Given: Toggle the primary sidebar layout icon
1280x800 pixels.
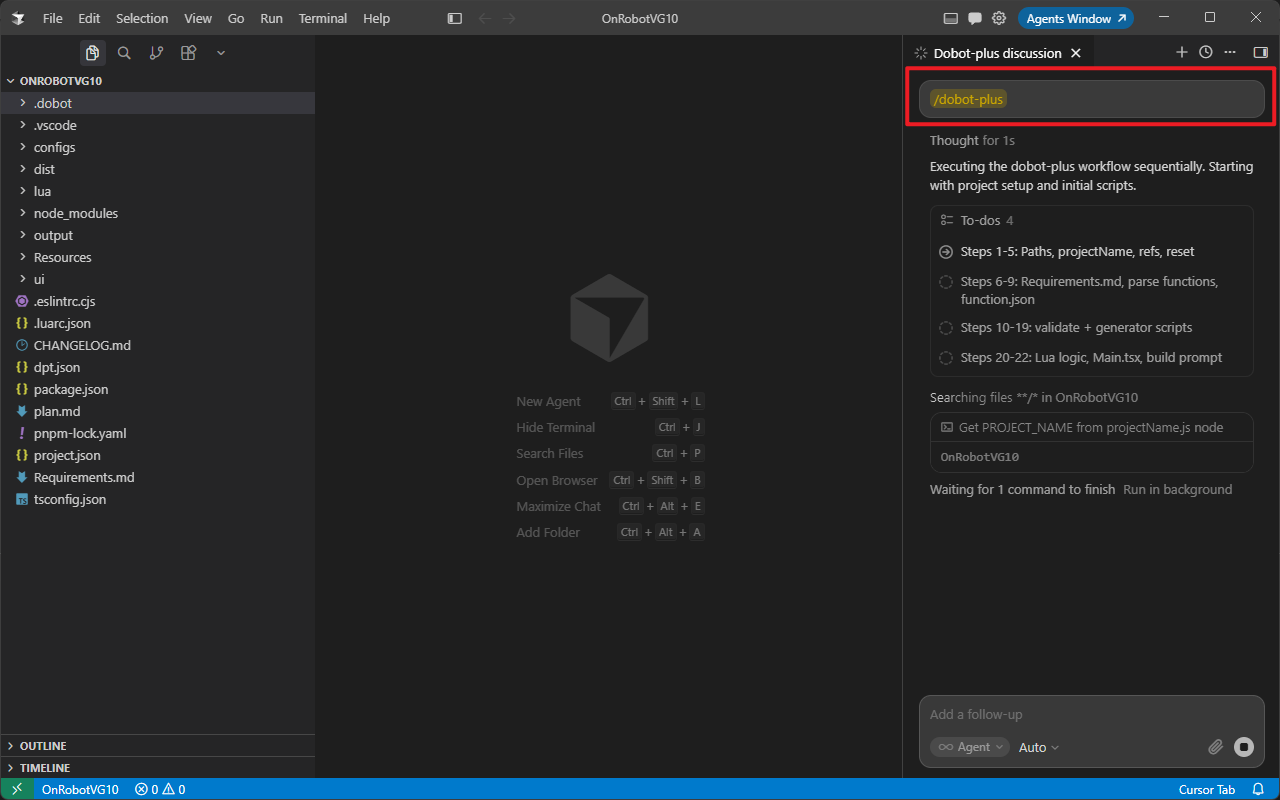Looking at the screenshot, I should tap(455, 18).
